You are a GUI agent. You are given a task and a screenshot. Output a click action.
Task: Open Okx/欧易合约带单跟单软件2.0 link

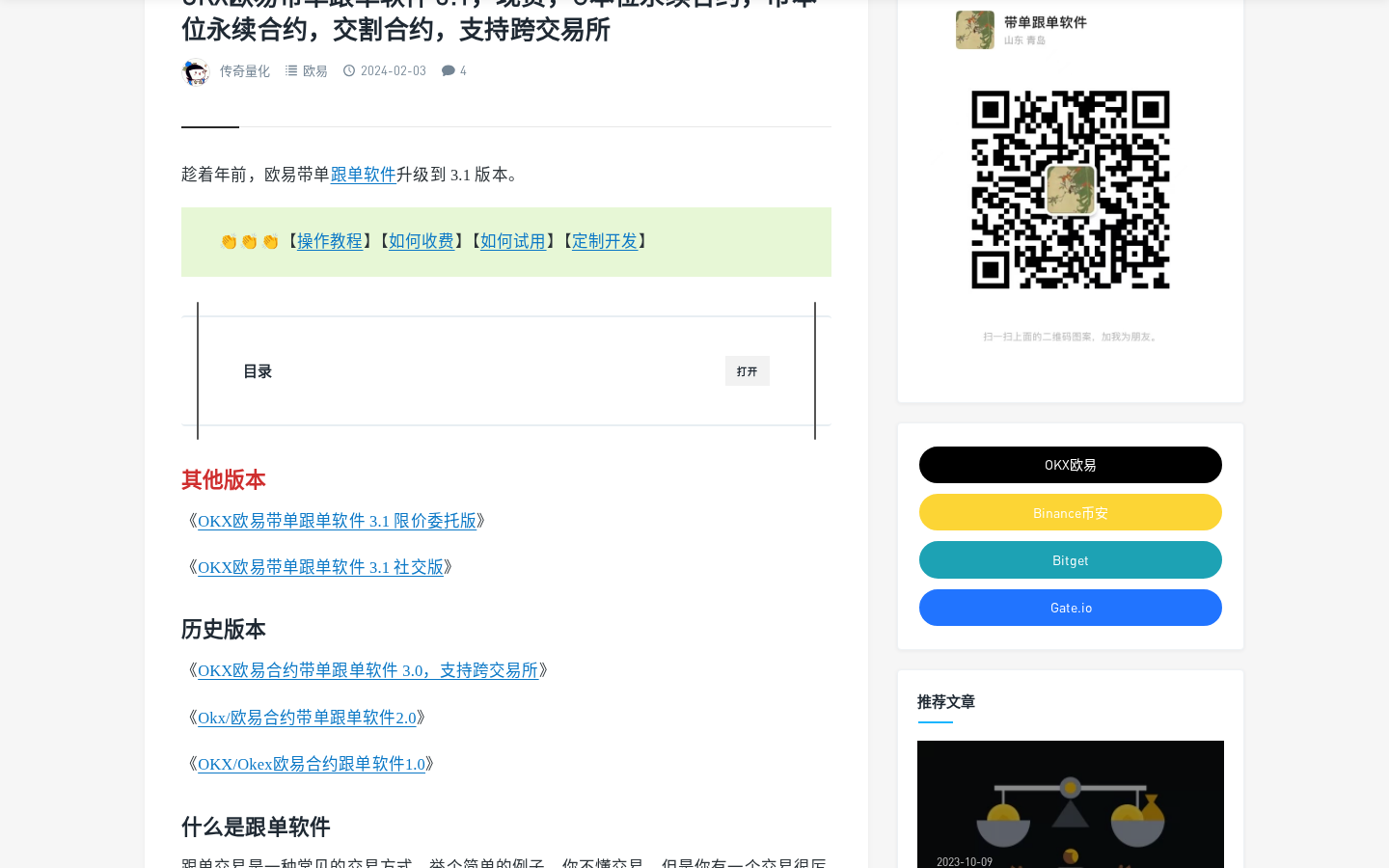click(x=307, y=718)
